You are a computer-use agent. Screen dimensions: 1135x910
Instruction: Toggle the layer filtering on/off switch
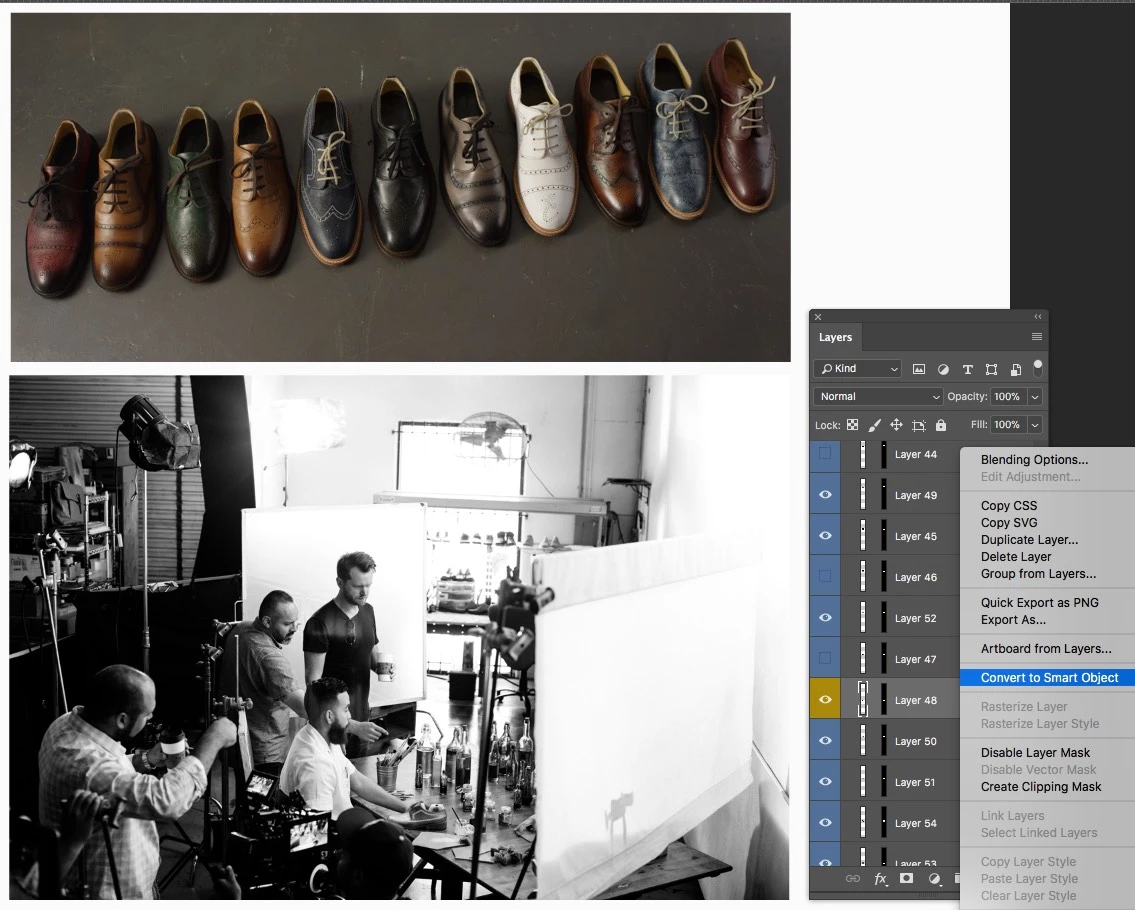pos(1037,368)
